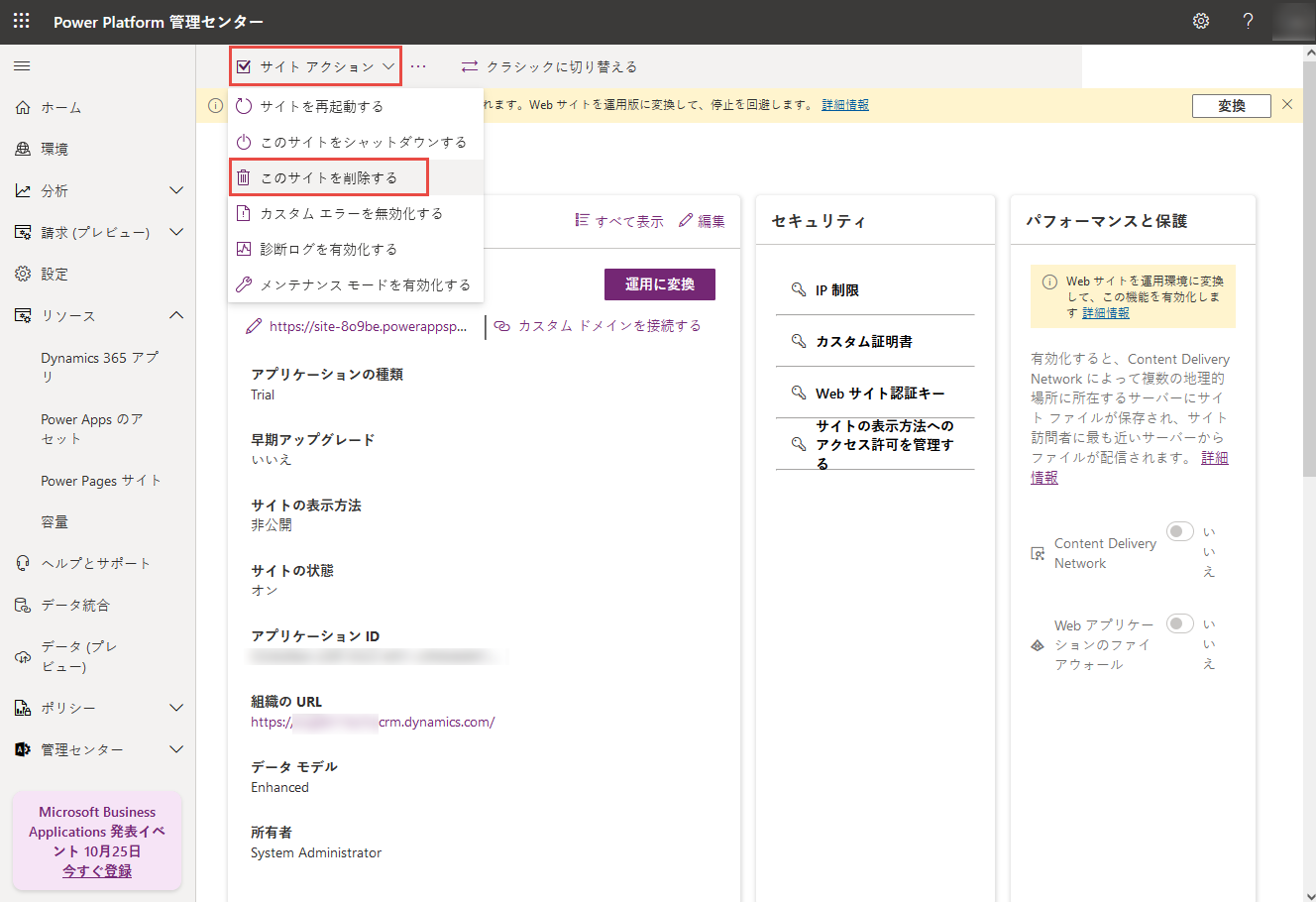Toggle Content Delivery Network switch
This screenshot has height=902, width=1316.
pos(1179,531)
